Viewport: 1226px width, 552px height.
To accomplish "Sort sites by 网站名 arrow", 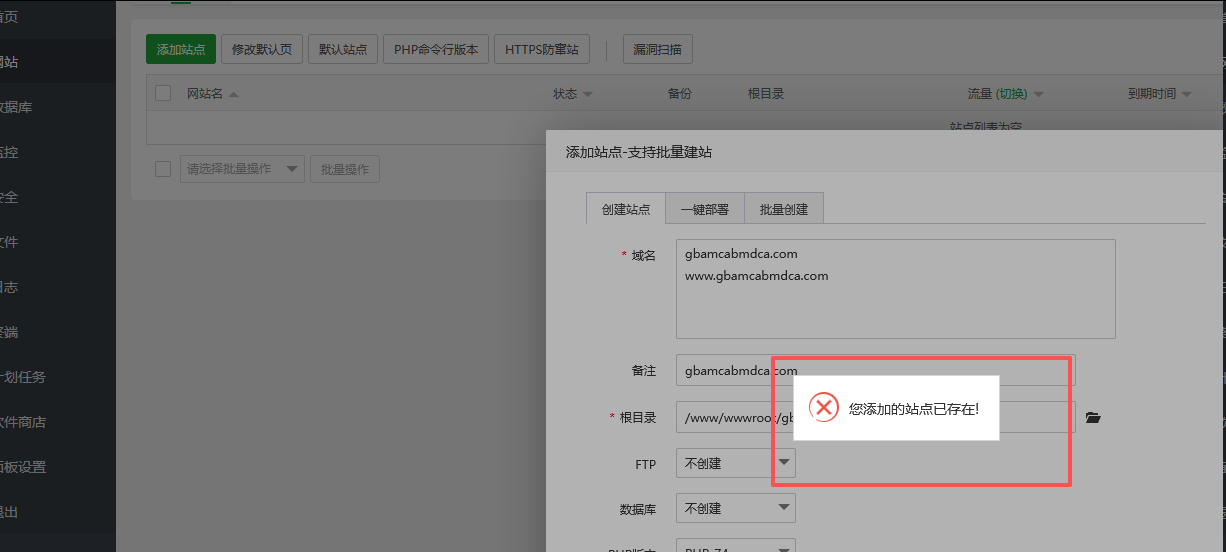I will (233, 94).
